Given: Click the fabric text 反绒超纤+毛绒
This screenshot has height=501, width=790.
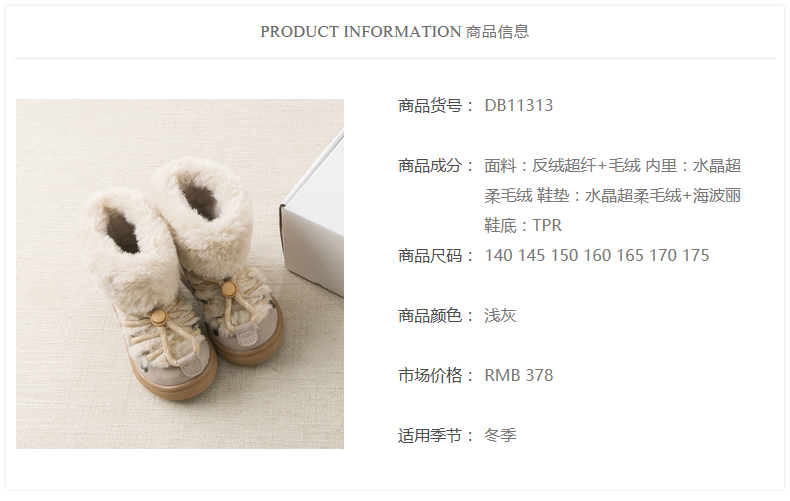Looking at the screenshot, I should (586, 165).
